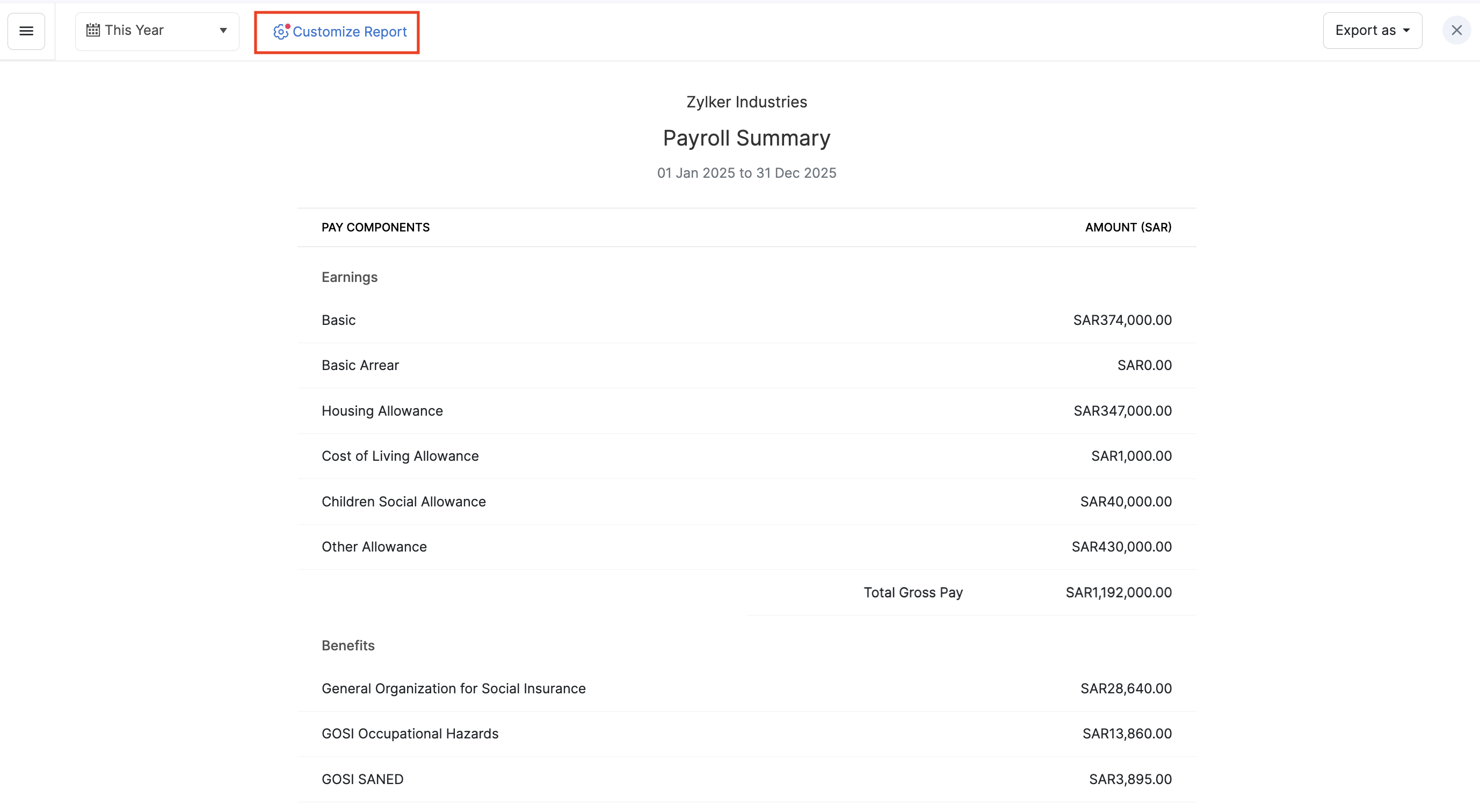Click the This Year dropdown arrow
The image size is (1480, 812).
coord(223,31)
